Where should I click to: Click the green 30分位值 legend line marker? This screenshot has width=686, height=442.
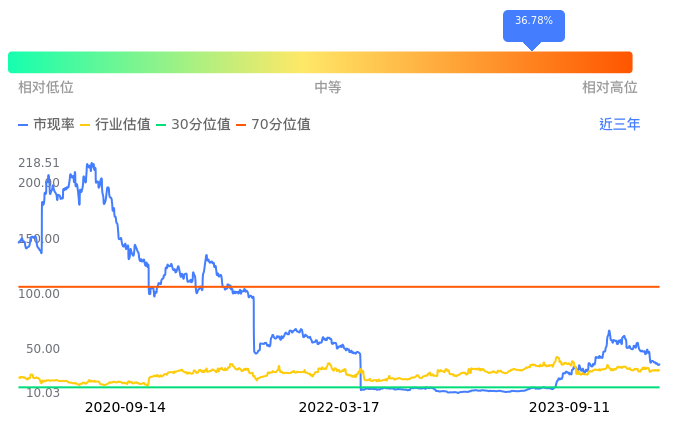pyautogui.click(x=162, y=125)
